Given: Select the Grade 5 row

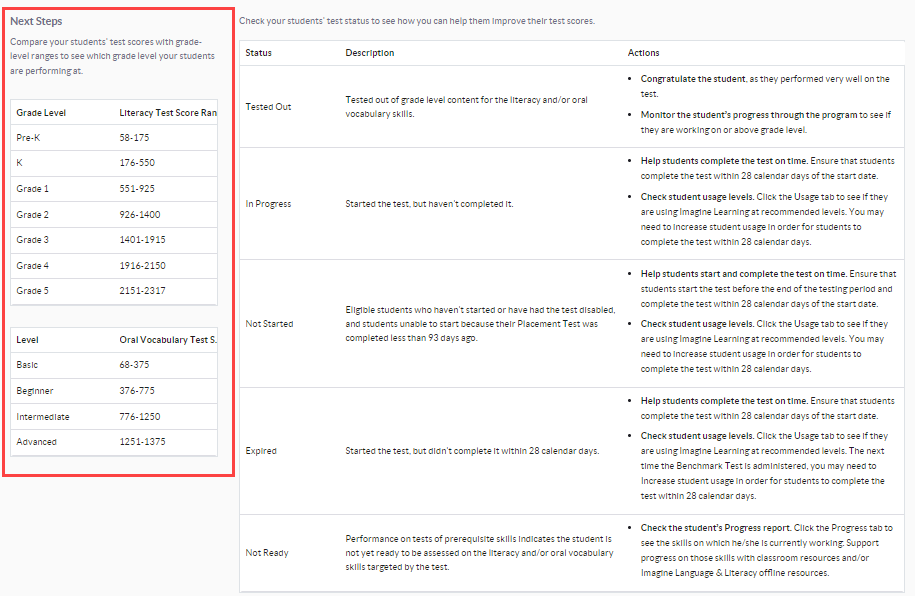Looking at the screenshot, I should click(33, 291).
